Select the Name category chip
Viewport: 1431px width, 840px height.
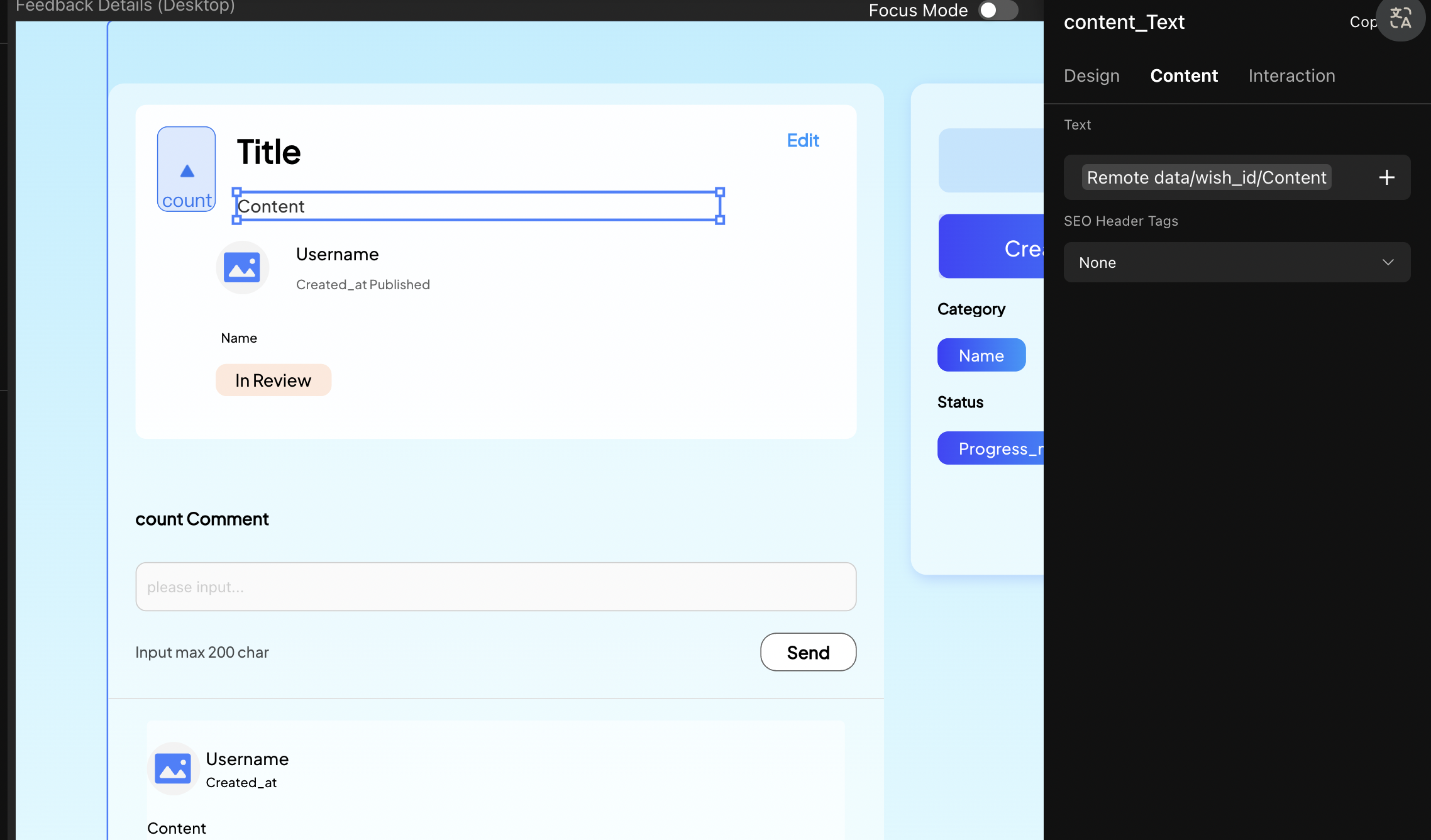(981, 355)
